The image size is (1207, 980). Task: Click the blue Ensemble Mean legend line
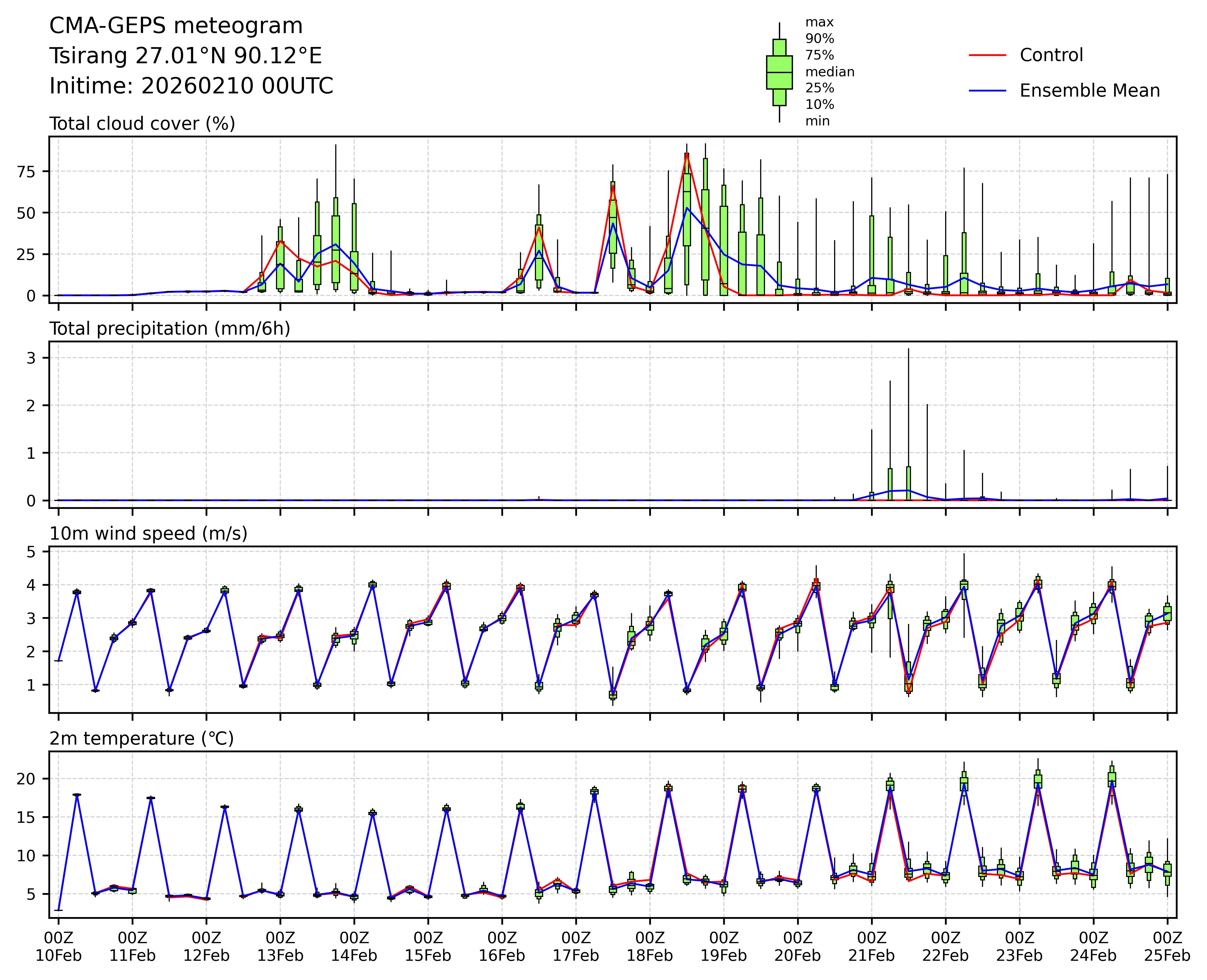tap(987, 90)
